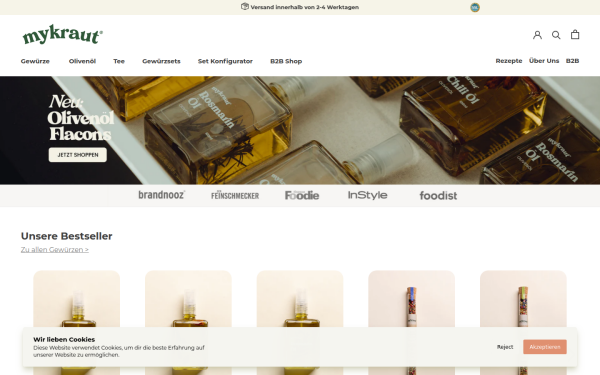Go to Tee category
The width and height of the screenshot is (600, 375).
click(119, 61)
